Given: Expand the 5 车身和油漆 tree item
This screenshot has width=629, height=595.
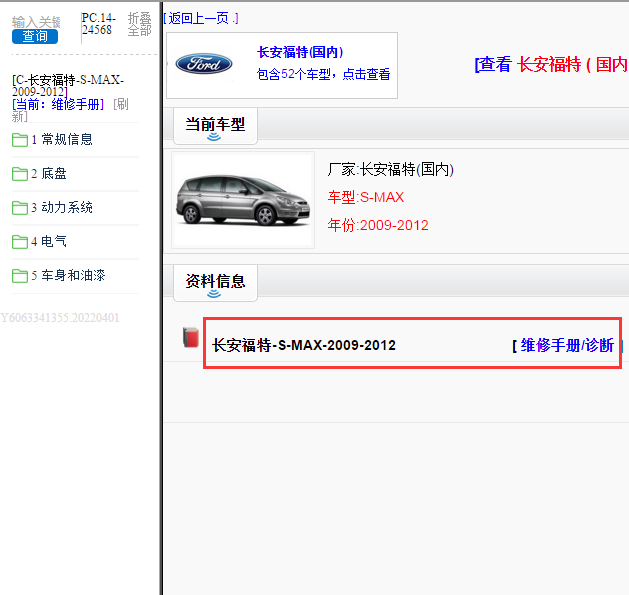Looking at the screenshot, I should coord(69,275).
